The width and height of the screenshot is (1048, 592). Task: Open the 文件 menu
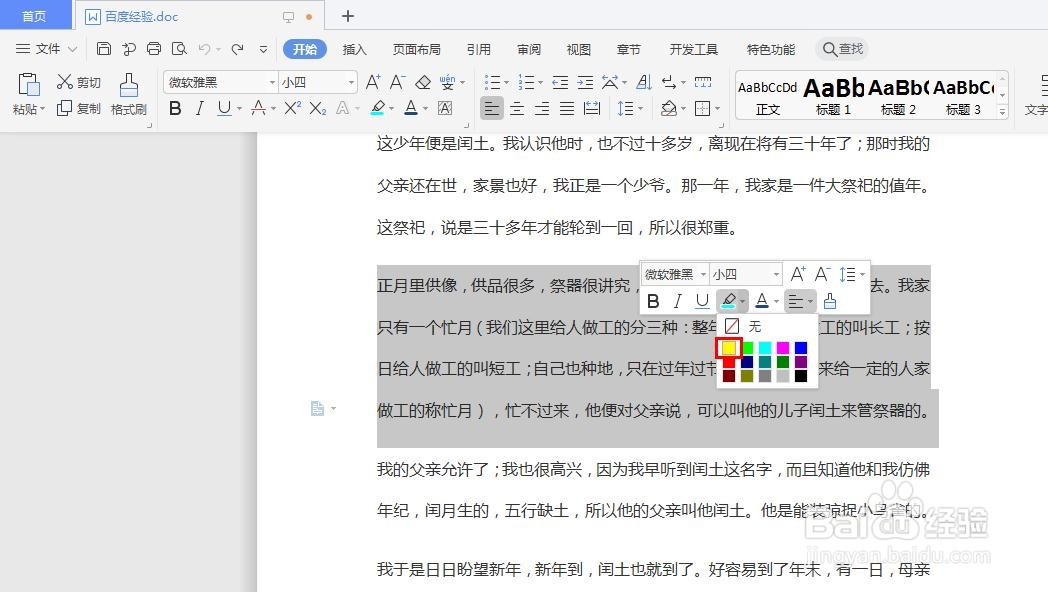[x=47, y=48]
